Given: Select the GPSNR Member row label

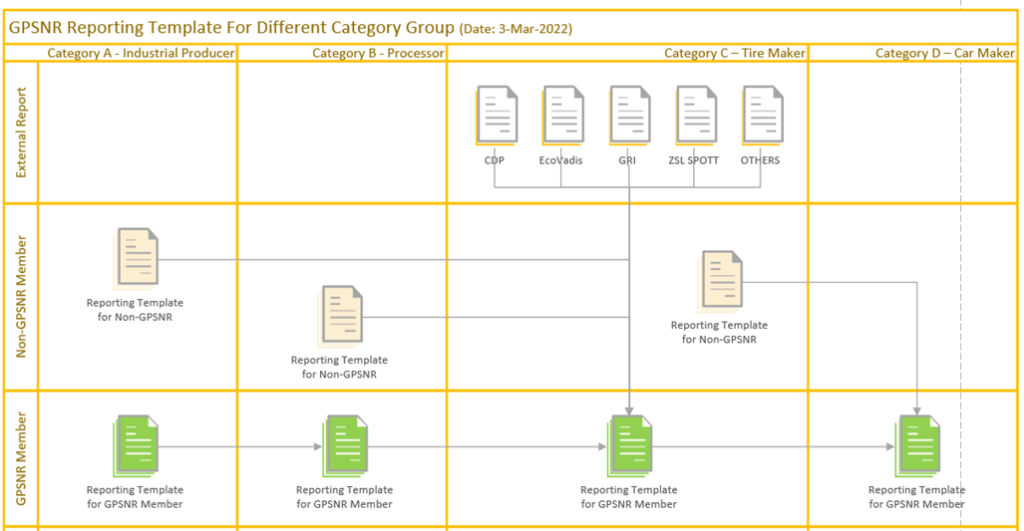Looking at the screenshot, I should [22, 458].
